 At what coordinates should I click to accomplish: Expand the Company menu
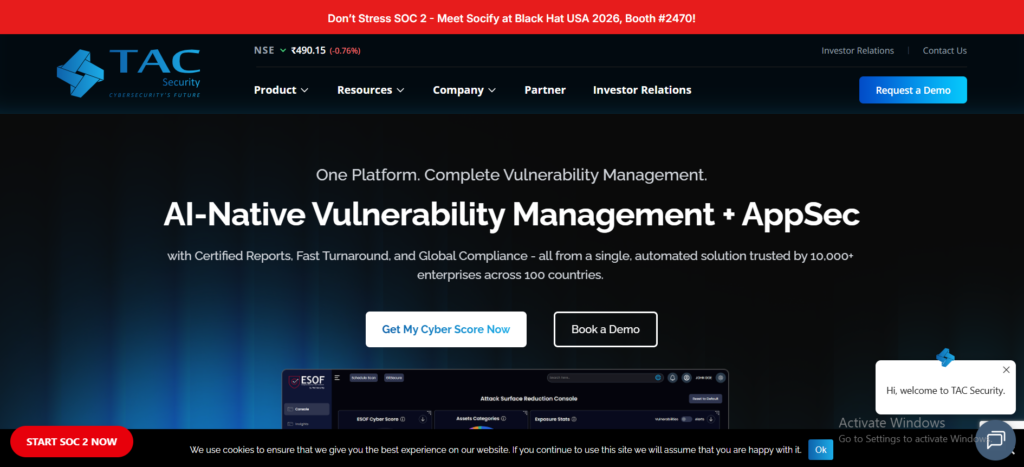pos(464,90)
